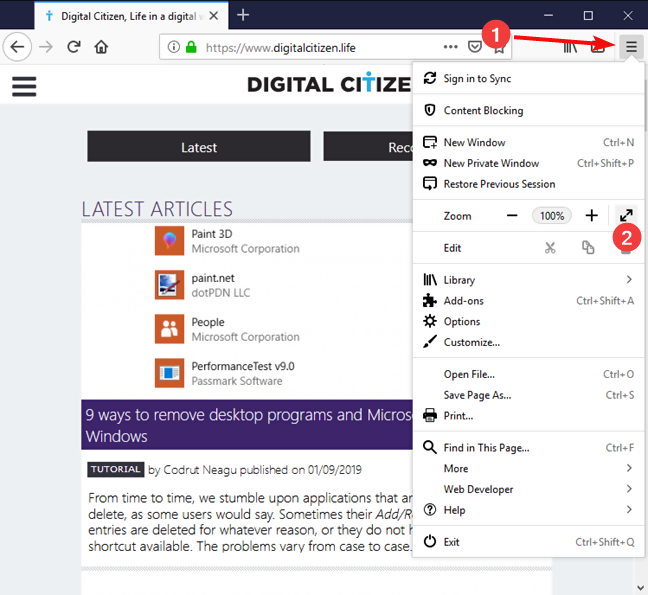Screen dimensions: 648x595
Task: Reset zoom via the 100% button
Action: coord(552,216)
